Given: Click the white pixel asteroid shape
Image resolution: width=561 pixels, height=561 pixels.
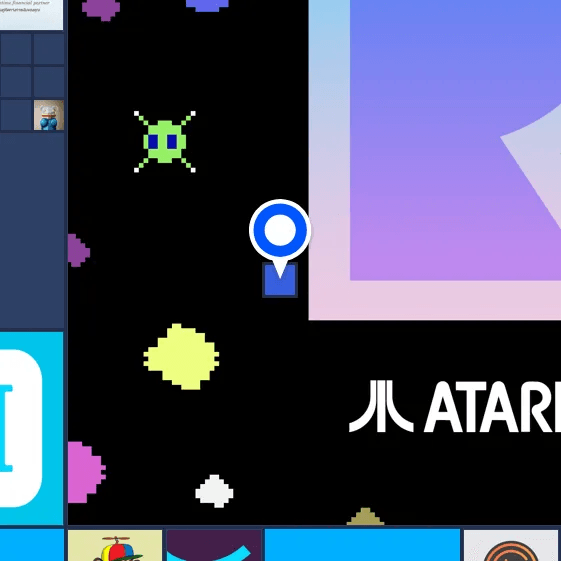Looking at the screenshot, I should (x=214, y=491).
